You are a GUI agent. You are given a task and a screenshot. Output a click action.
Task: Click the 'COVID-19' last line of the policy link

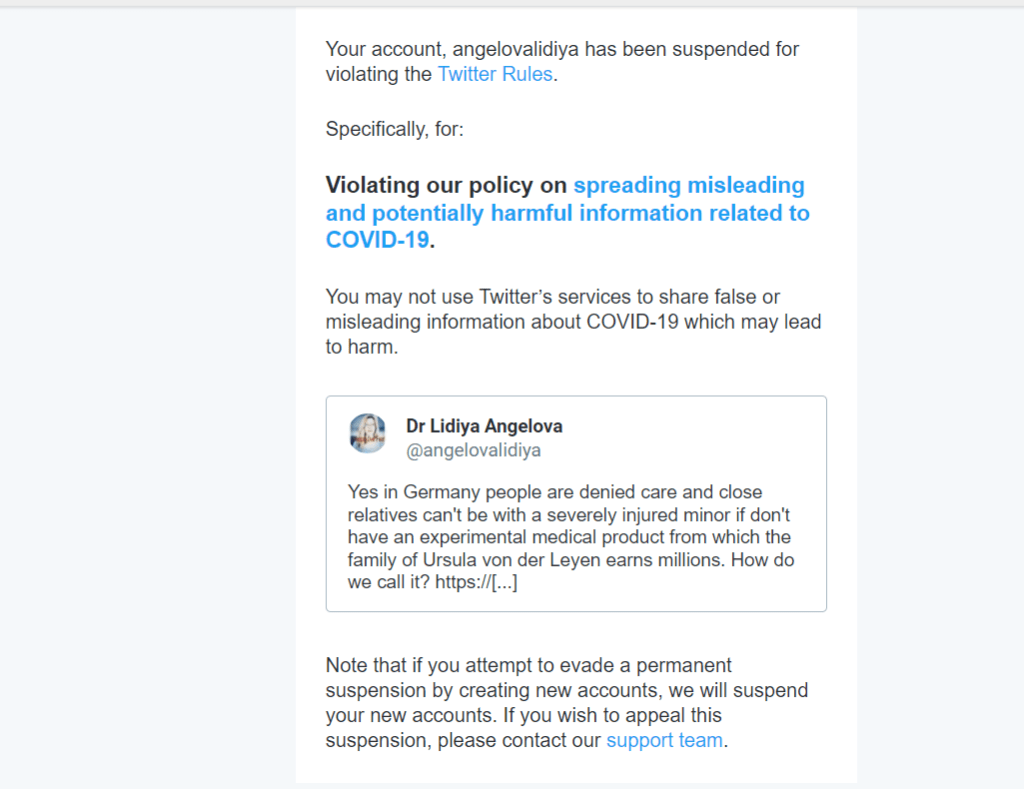click(x=377, y=241)
